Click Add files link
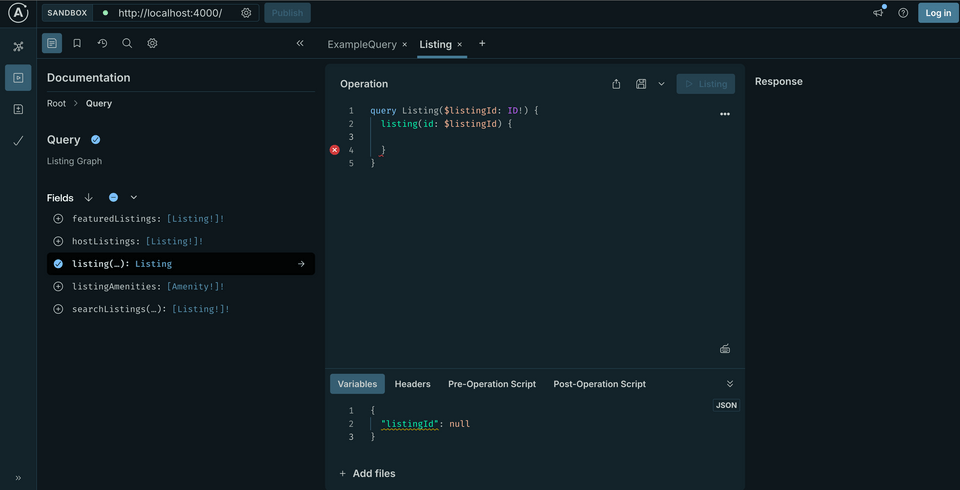The image size is (960, 490). click(x=367, y=473)
